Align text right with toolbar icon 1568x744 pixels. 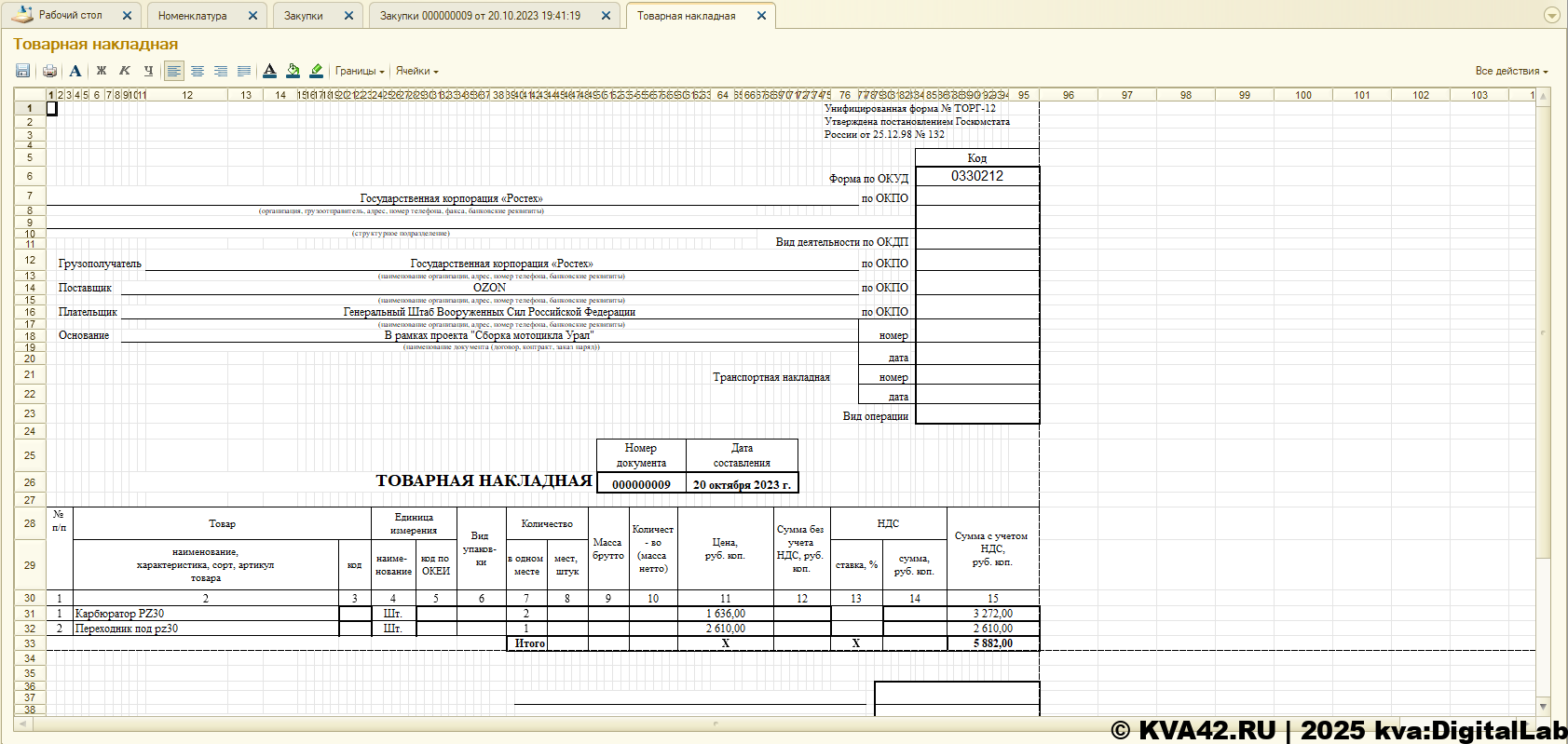221,71
